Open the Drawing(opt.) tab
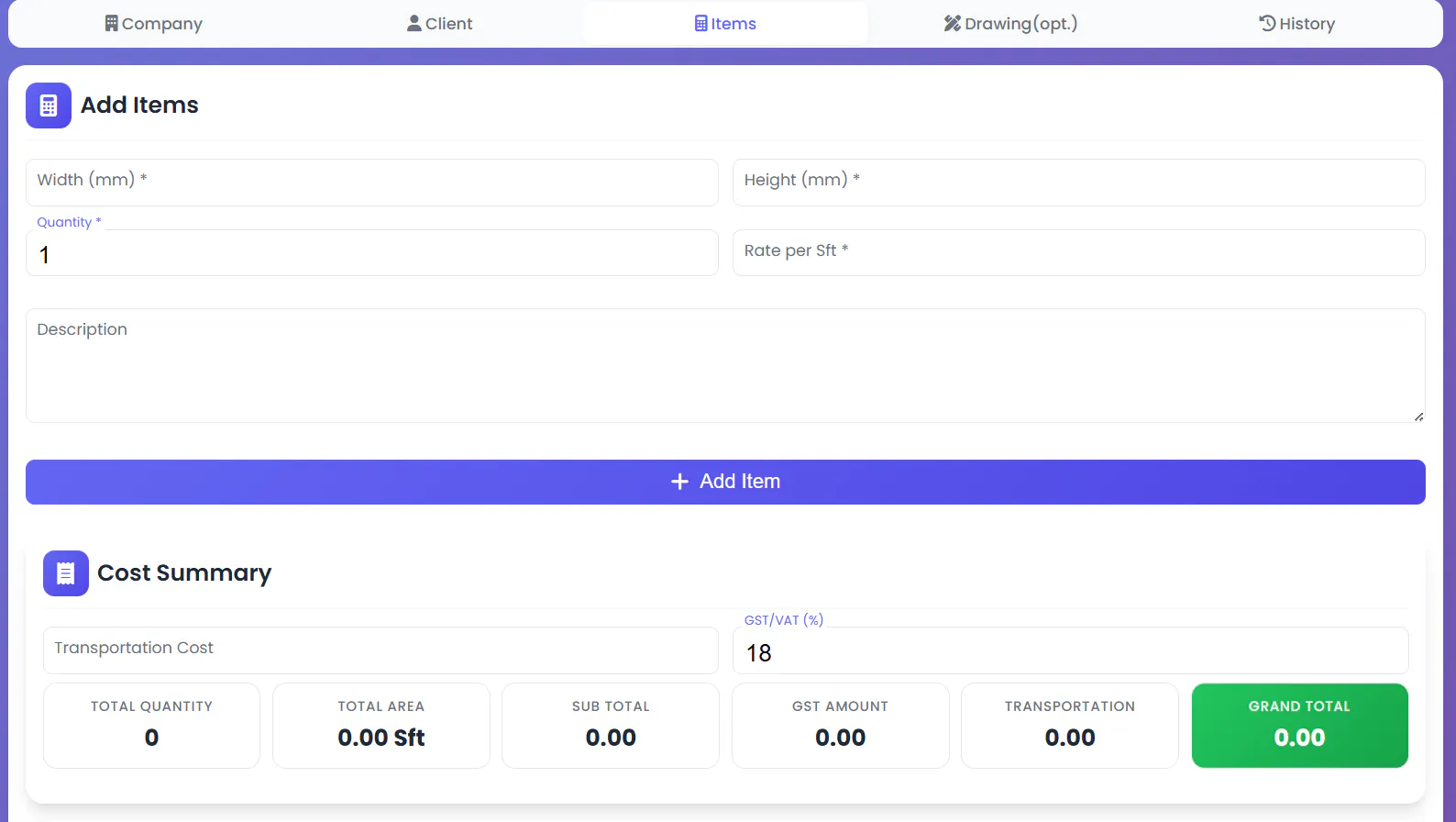The image size is (1456, 822). (x=1010, y=24)
